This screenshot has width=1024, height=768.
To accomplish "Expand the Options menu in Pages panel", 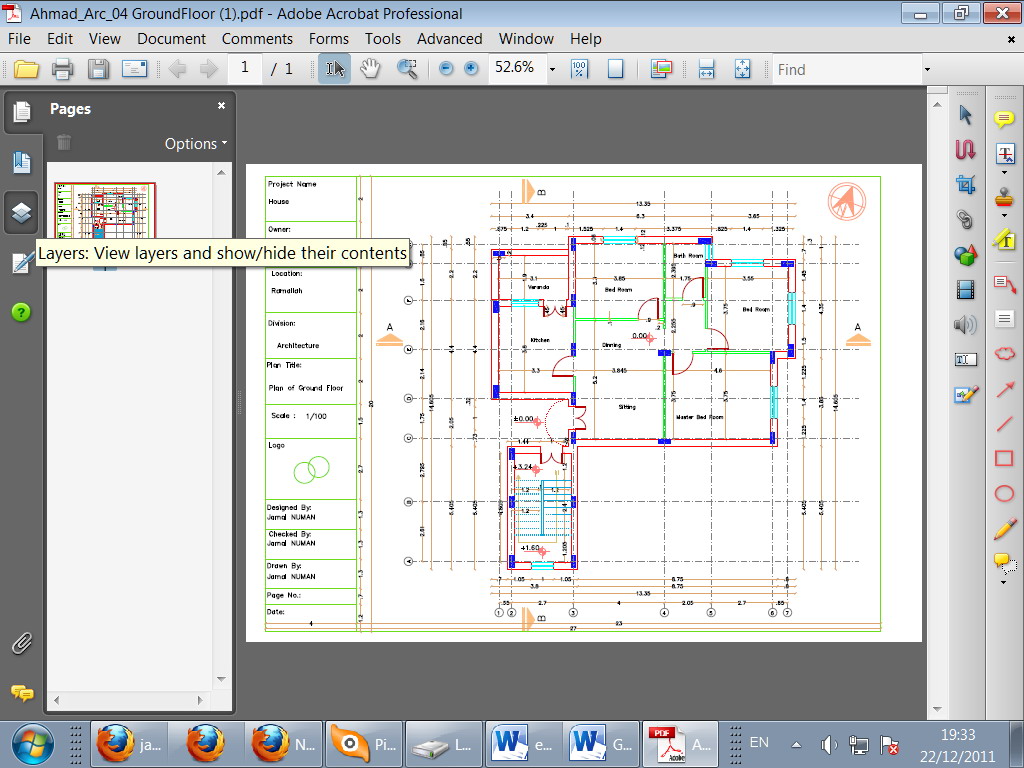I will (x=193, y=143).
